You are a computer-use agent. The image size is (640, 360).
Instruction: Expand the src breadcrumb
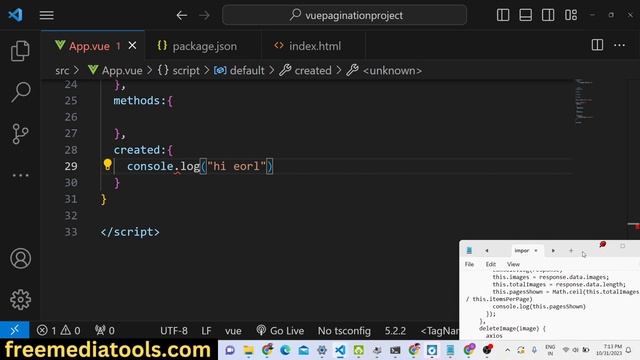coord(62,71)
